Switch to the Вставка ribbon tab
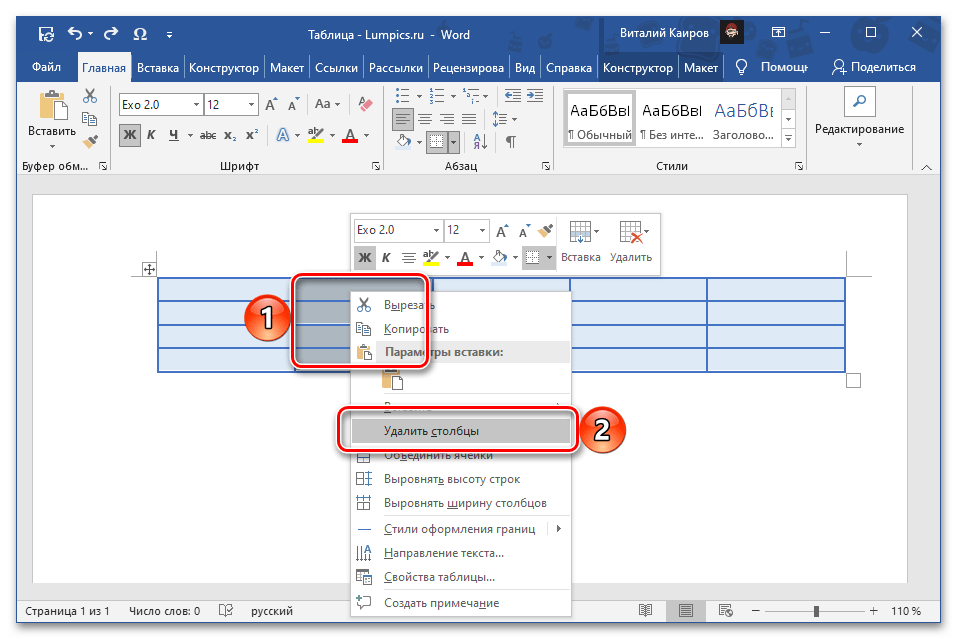Image resolution: width=957 pixels, height=639 pixels. tap(157, 68)
